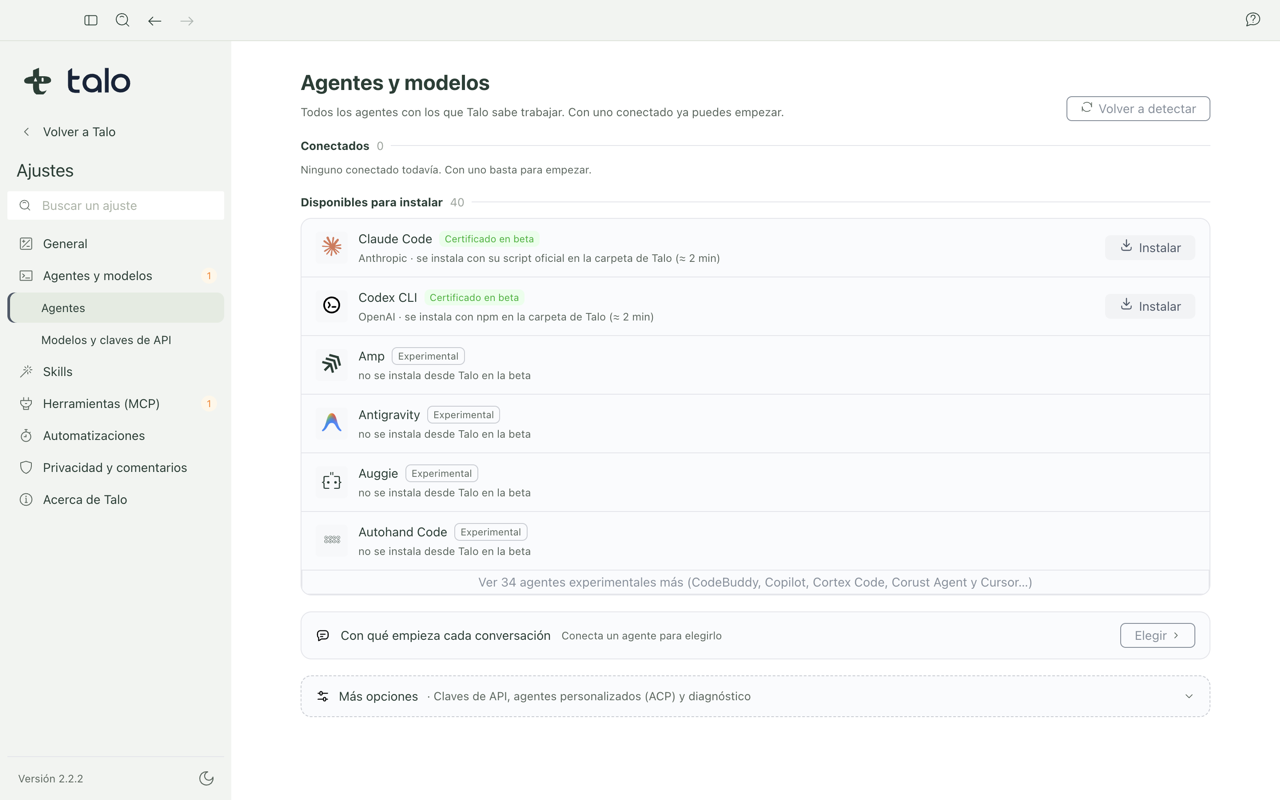Open Agentes y modelos in sidebar
Image resolution: width=1280 pixels, height=800 pixels.
pyautogui.click(x=116, y=275)
